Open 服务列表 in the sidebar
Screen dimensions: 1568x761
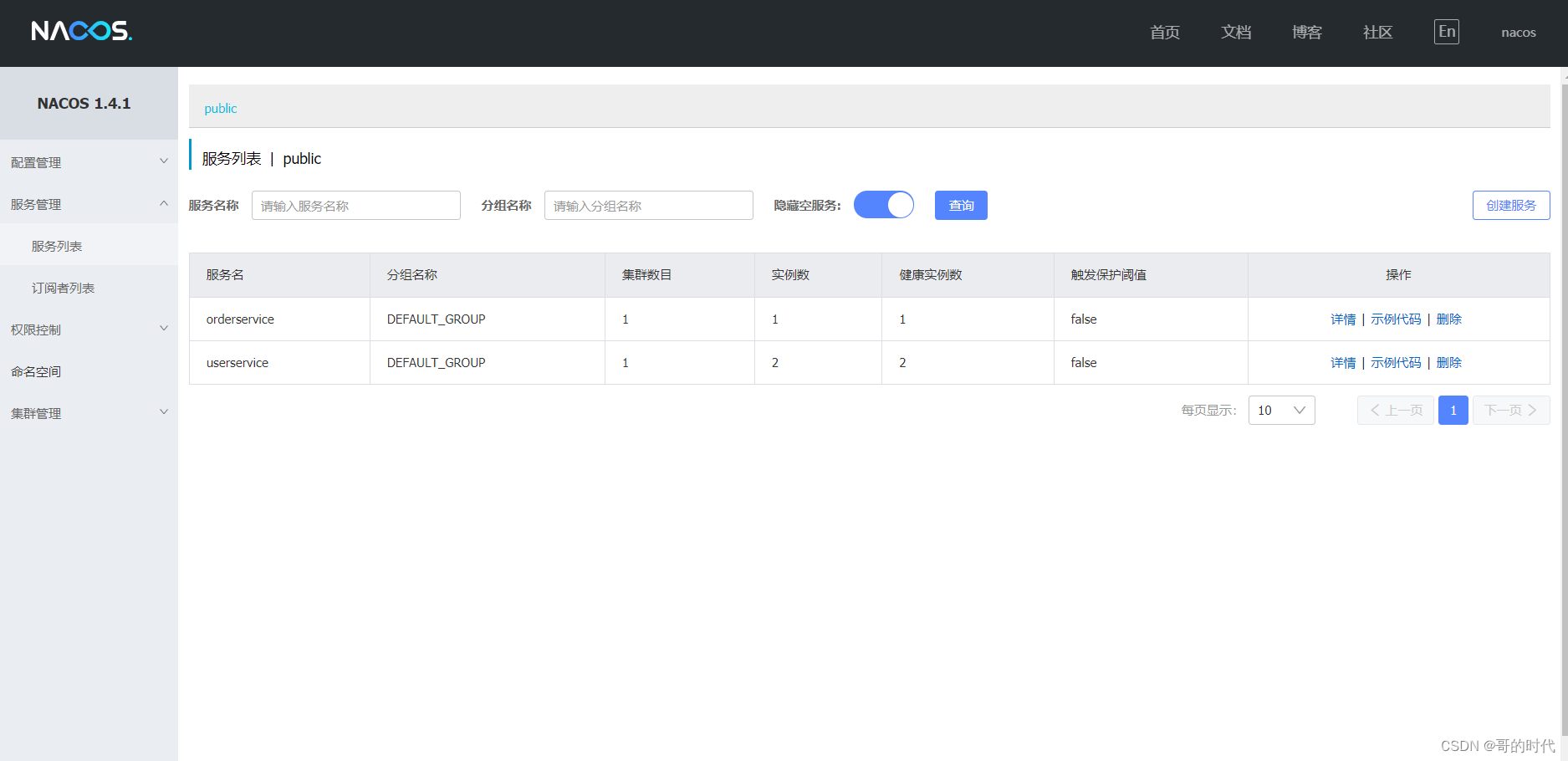tap(89, 246)
